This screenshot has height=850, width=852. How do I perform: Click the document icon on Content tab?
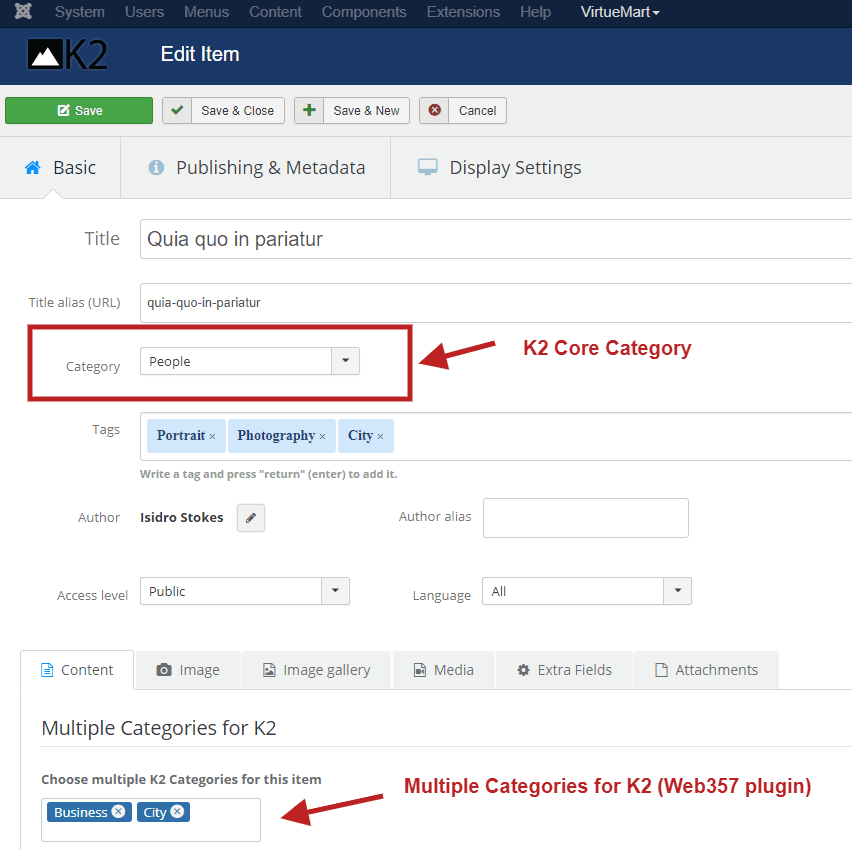(x=47, y=670)
